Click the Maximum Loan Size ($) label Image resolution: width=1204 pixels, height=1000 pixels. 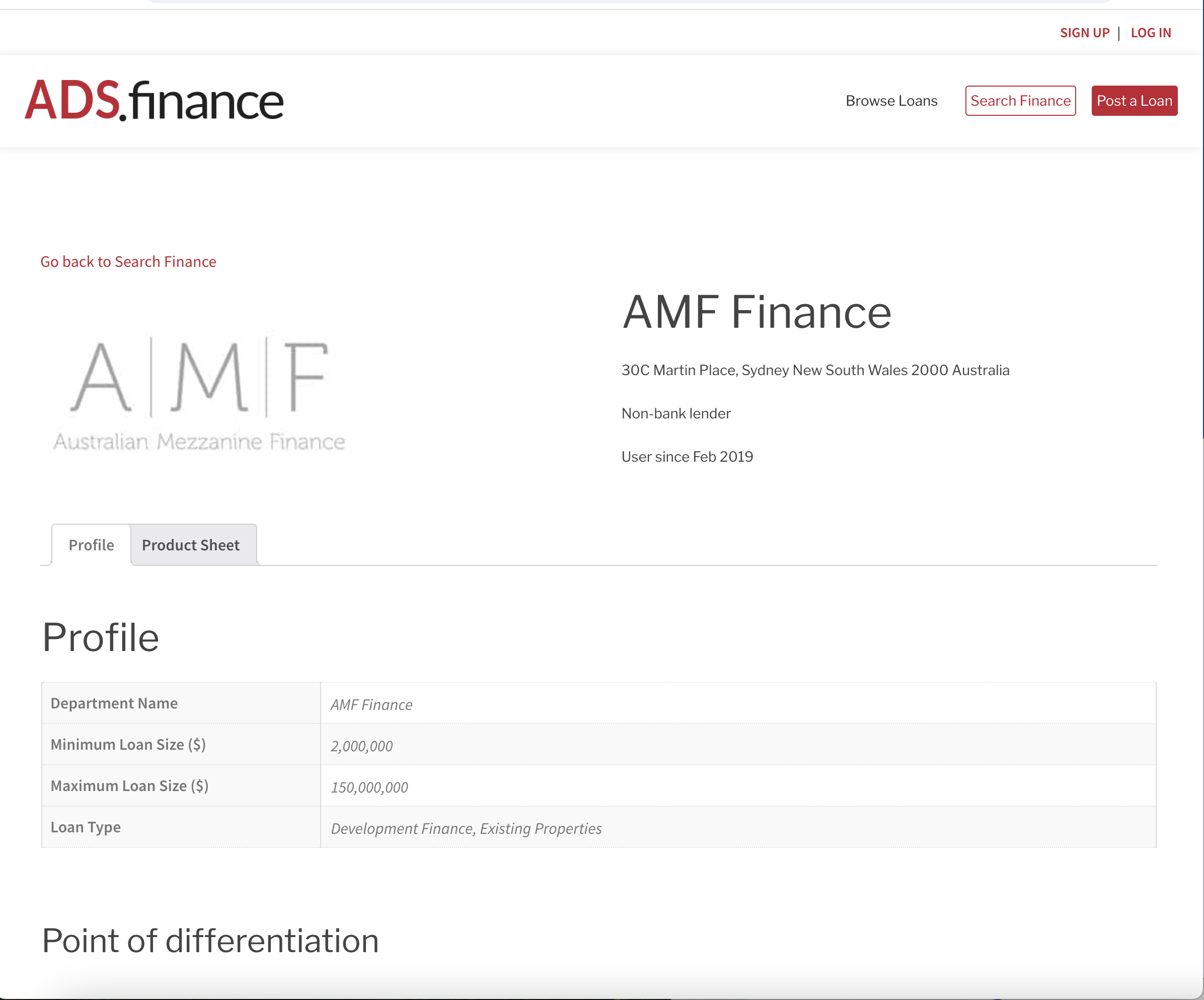(129, 785)
